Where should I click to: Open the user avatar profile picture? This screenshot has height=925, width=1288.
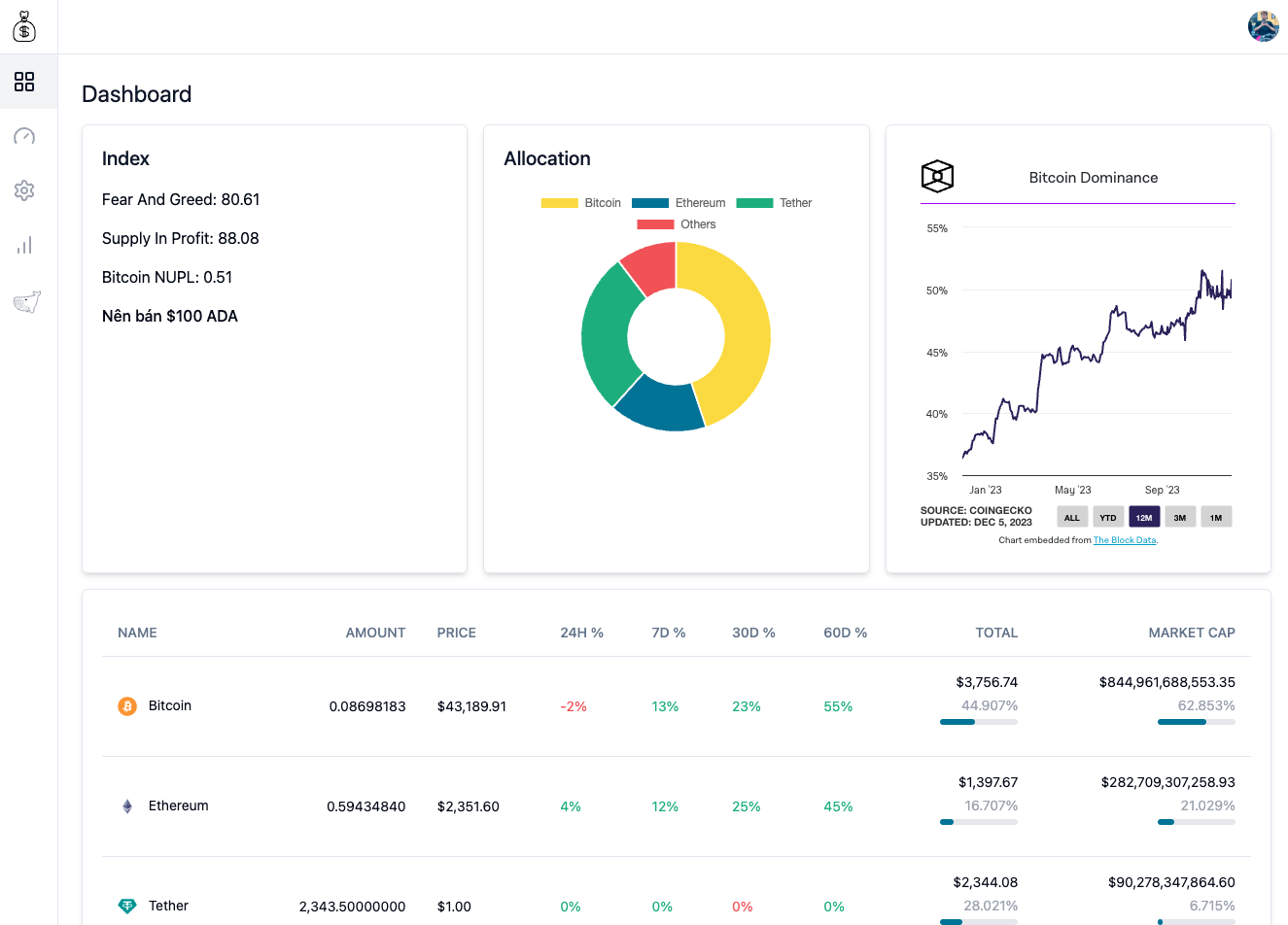point(1263,26)
